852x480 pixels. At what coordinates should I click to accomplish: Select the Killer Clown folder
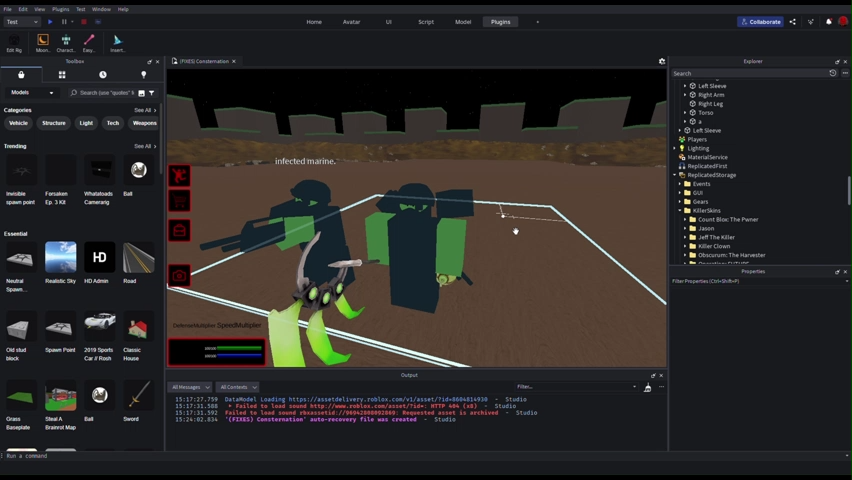pos(713,246)
